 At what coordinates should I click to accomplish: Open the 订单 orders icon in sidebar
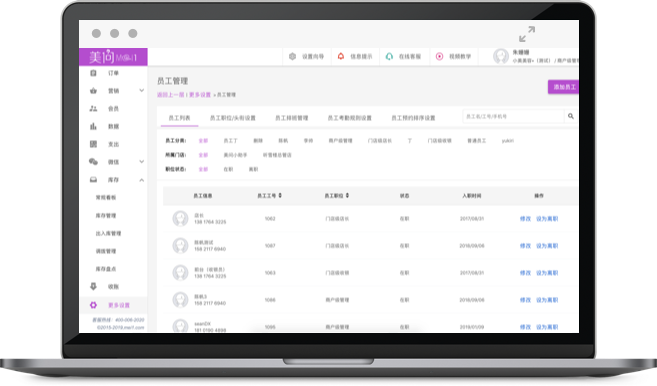93,73
